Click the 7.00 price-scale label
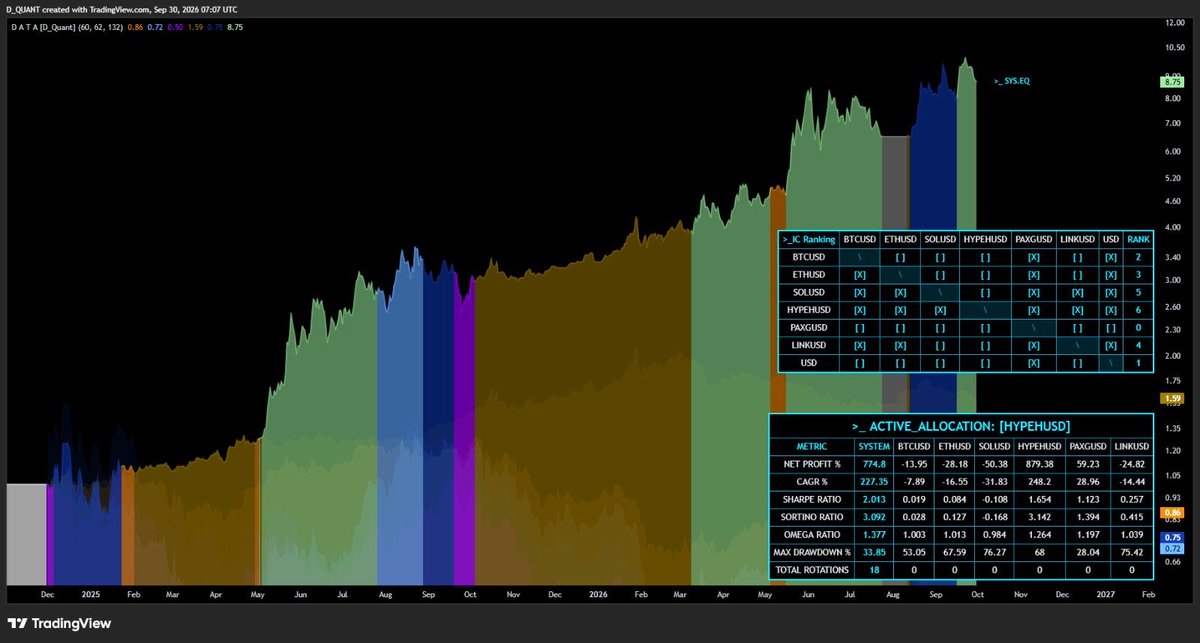The height and width of the screenshot is (643, 1200). [x=1172, y=123]
